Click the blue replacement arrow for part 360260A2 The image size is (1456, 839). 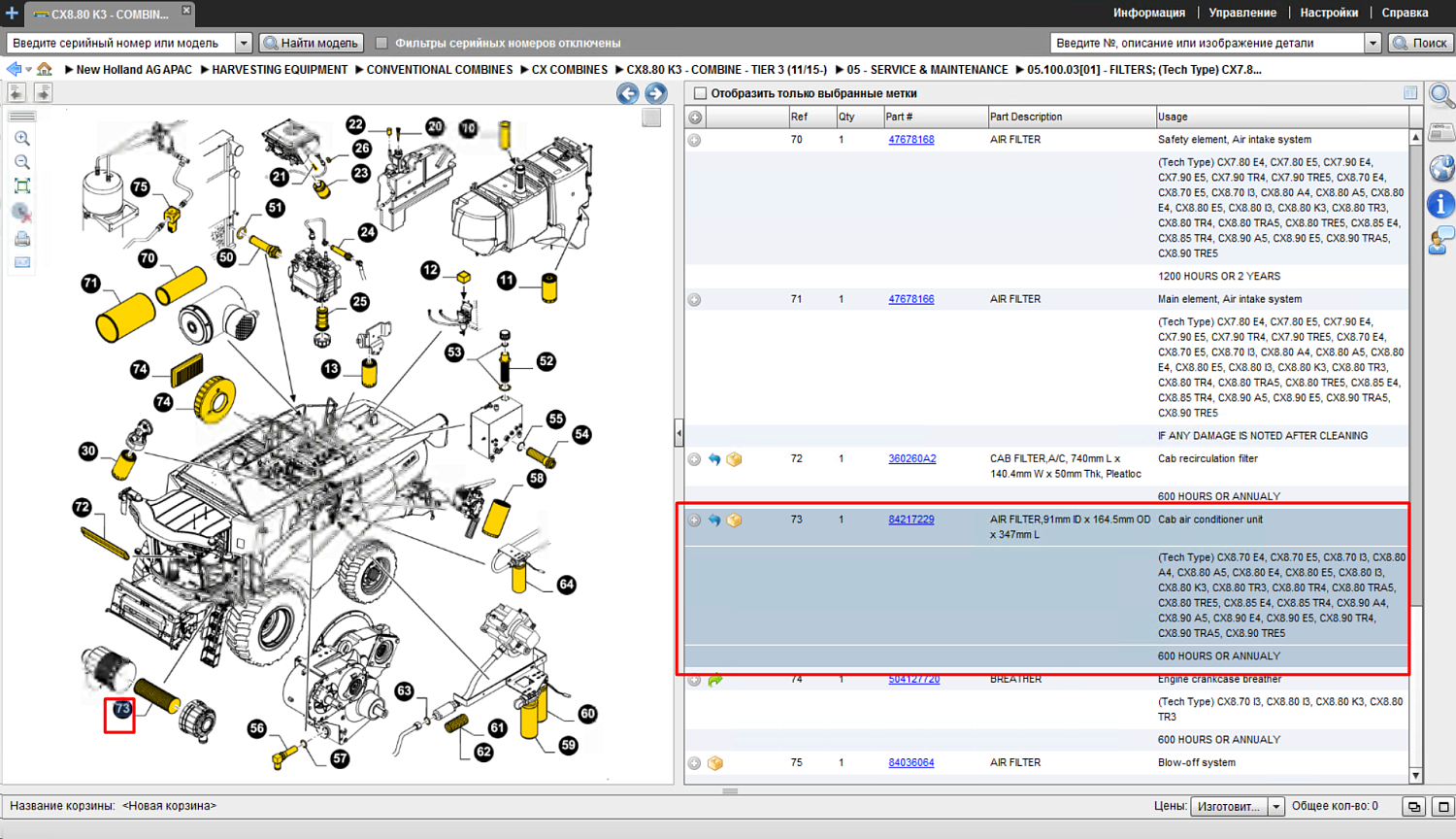(x=714, y=459)
